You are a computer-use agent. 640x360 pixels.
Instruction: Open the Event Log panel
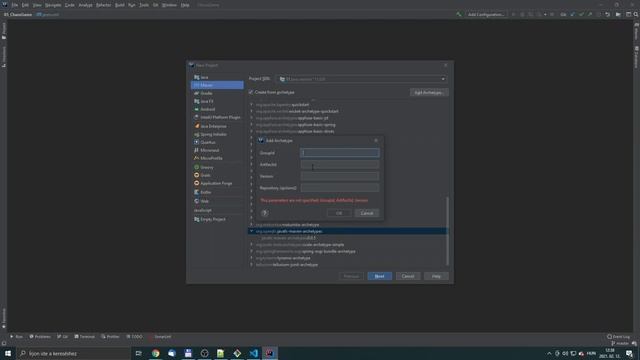tap(618, 337)
